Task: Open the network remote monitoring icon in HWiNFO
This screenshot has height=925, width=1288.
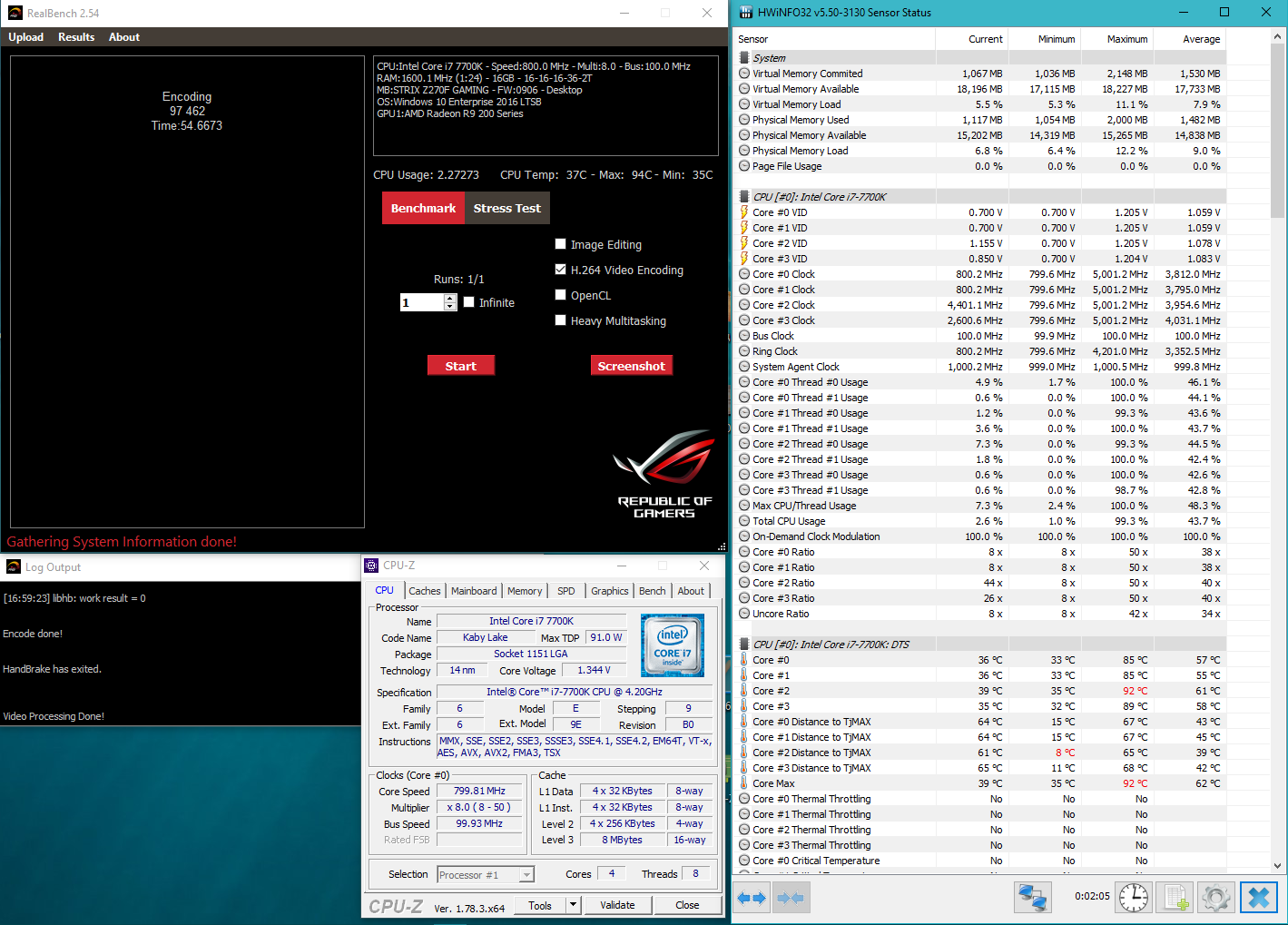Action: 1033,897
